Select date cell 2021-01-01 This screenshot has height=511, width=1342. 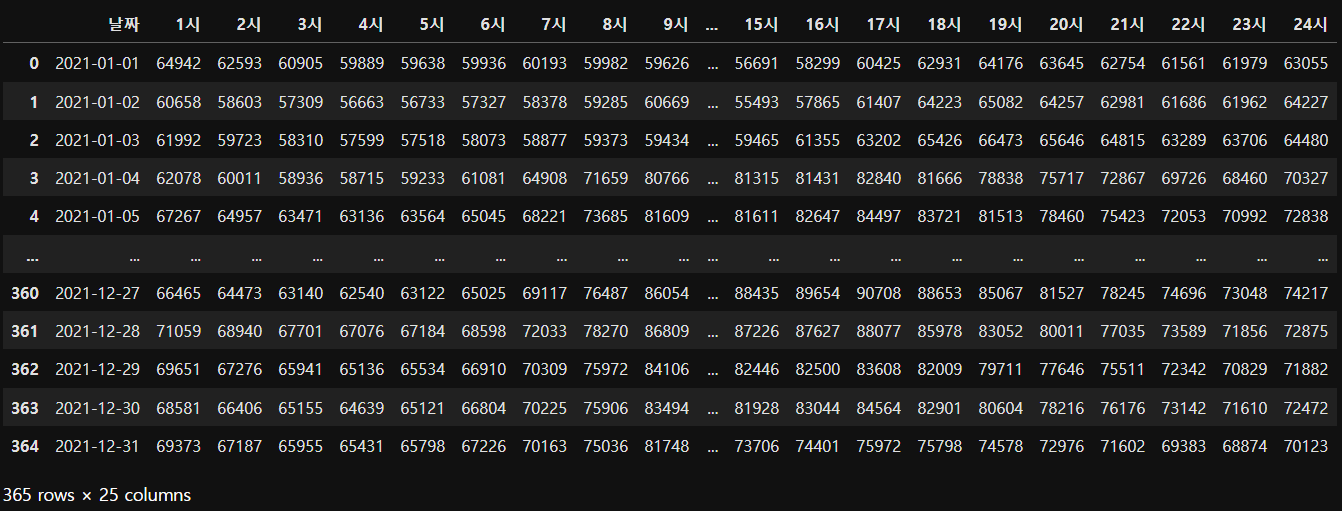[98, 63]
